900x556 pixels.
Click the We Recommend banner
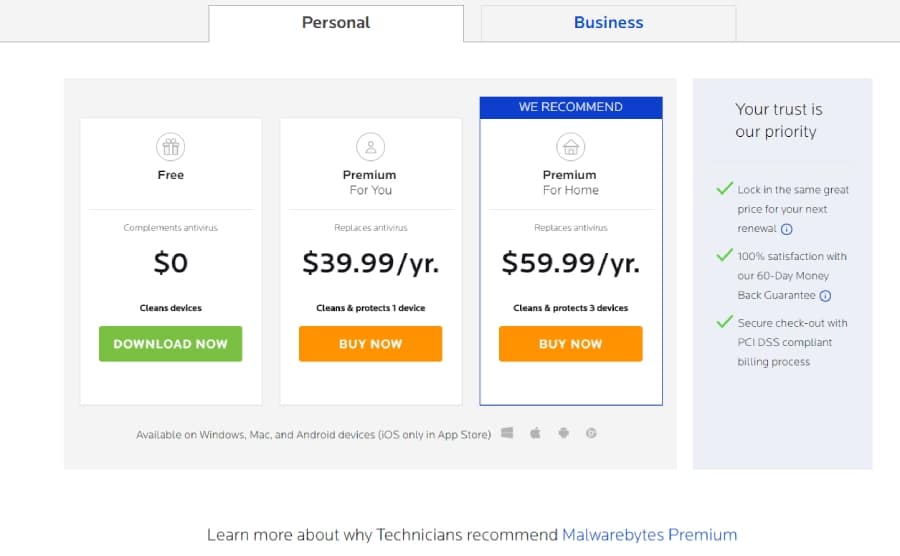[x=570, y=107]
